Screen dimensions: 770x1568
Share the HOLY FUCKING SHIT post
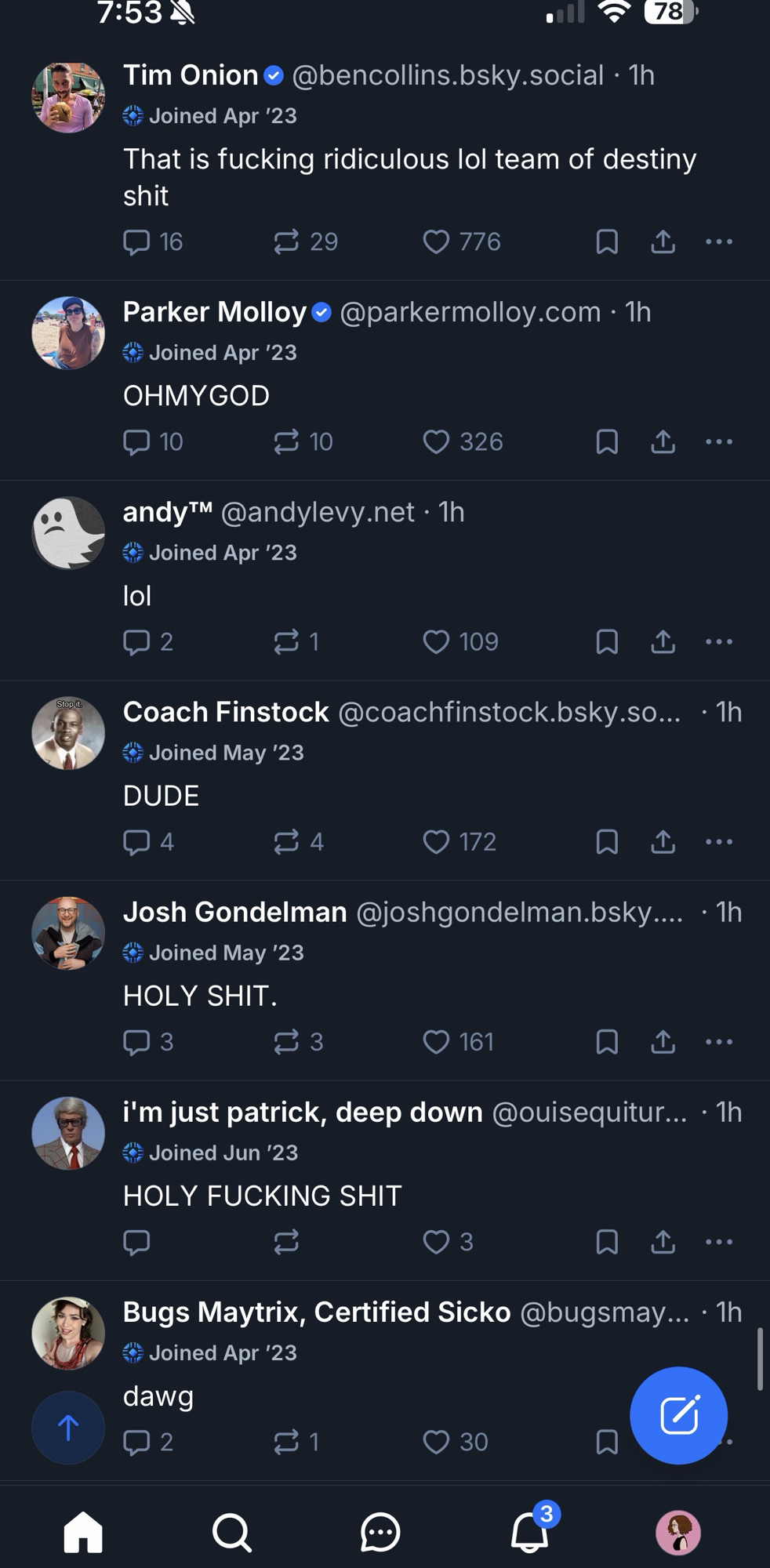(663, 1242)
